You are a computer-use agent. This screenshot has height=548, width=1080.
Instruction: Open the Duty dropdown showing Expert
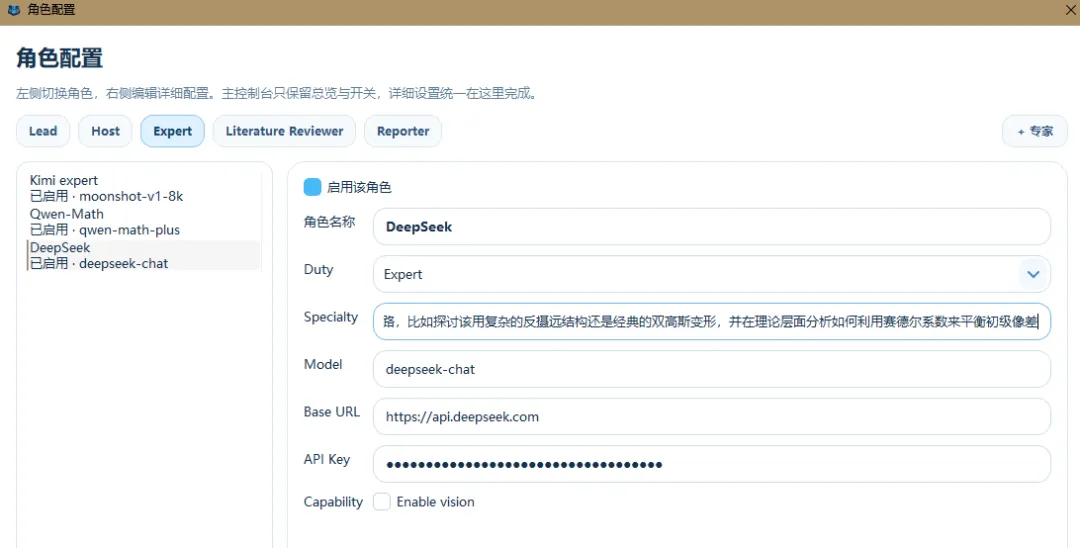point(712,274)
